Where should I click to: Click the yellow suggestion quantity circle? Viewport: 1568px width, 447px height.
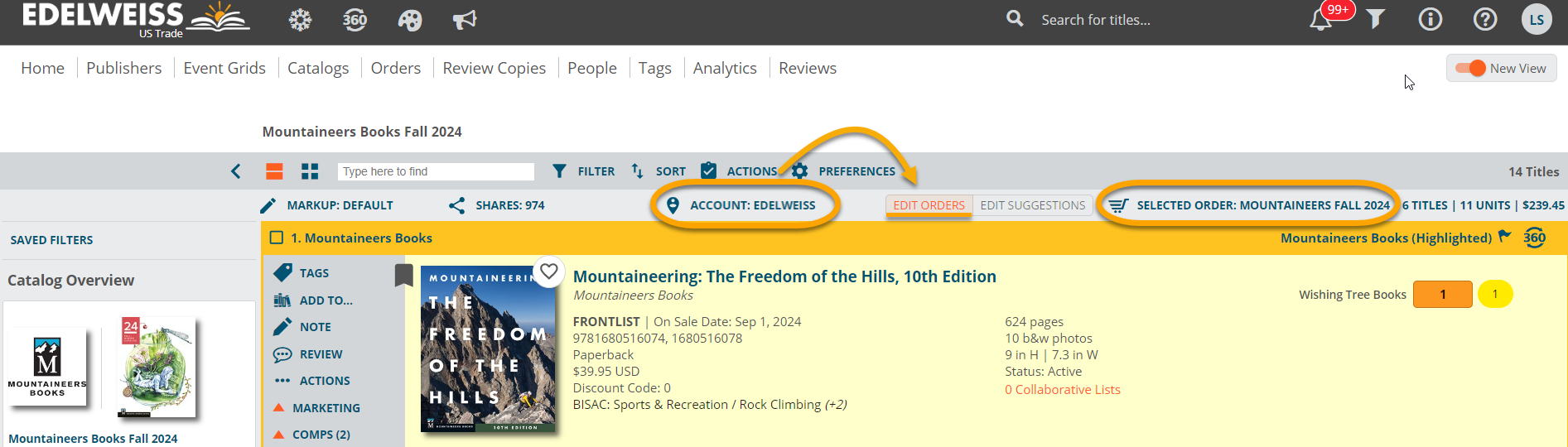[x=1495, y=294]
